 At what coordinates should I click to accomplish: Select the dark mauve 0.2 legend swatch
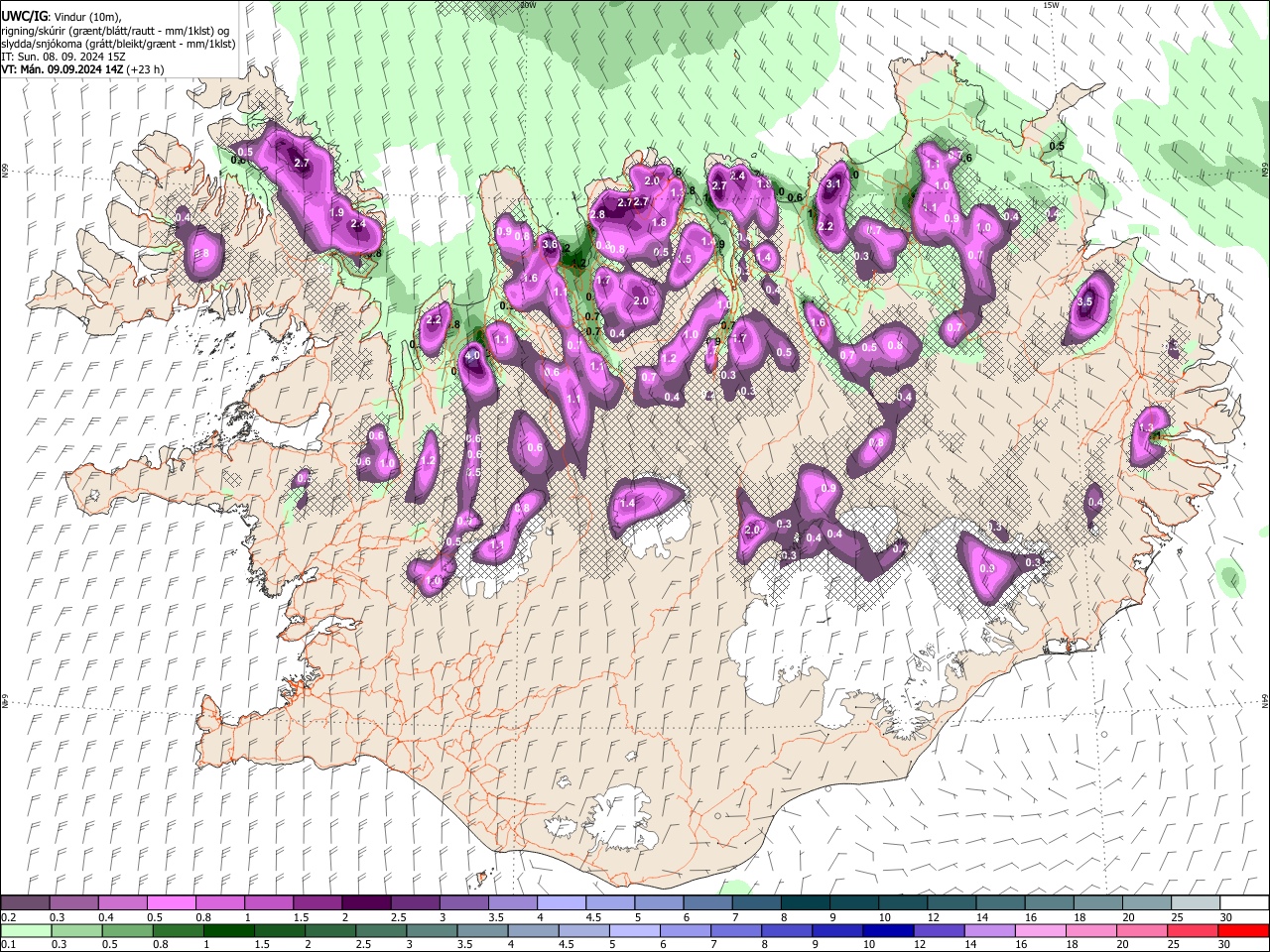click(25, 902)
